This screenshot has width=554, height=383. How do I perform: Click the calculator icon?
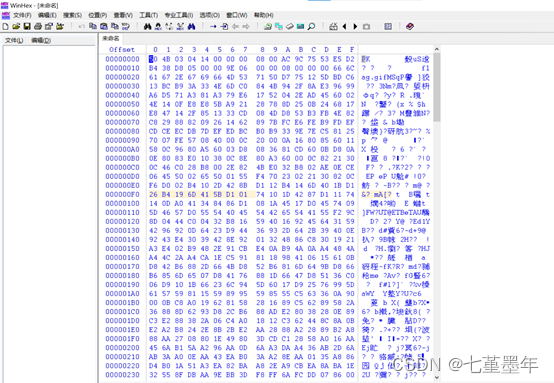coord(301,26)
